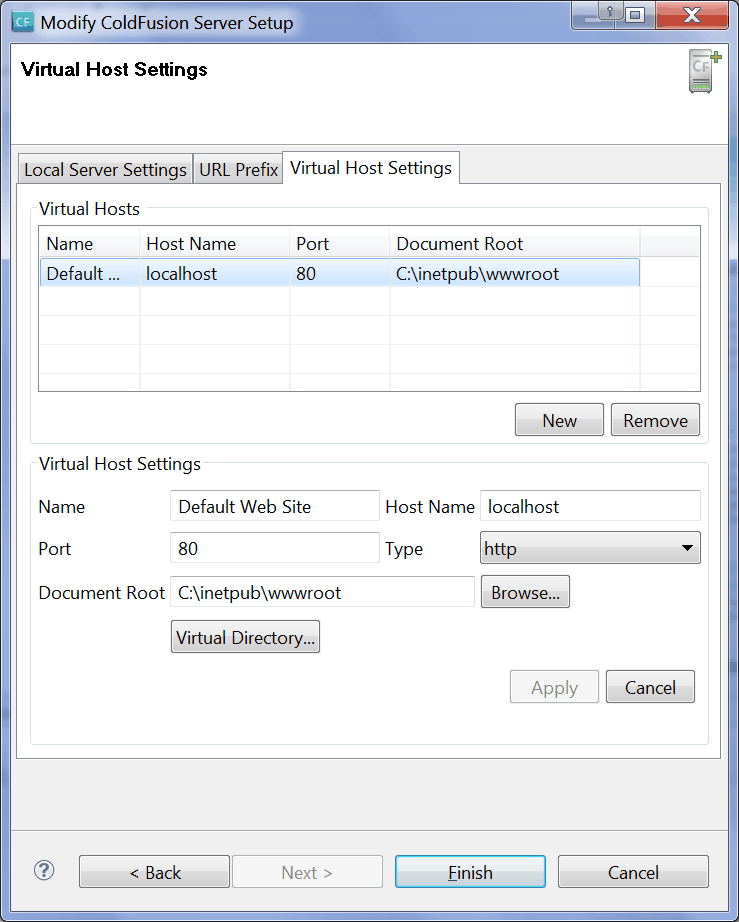Screen dimensions: 739x922
Task: Open the Type dropdown showing http
Action: click(x=590, y=548)
